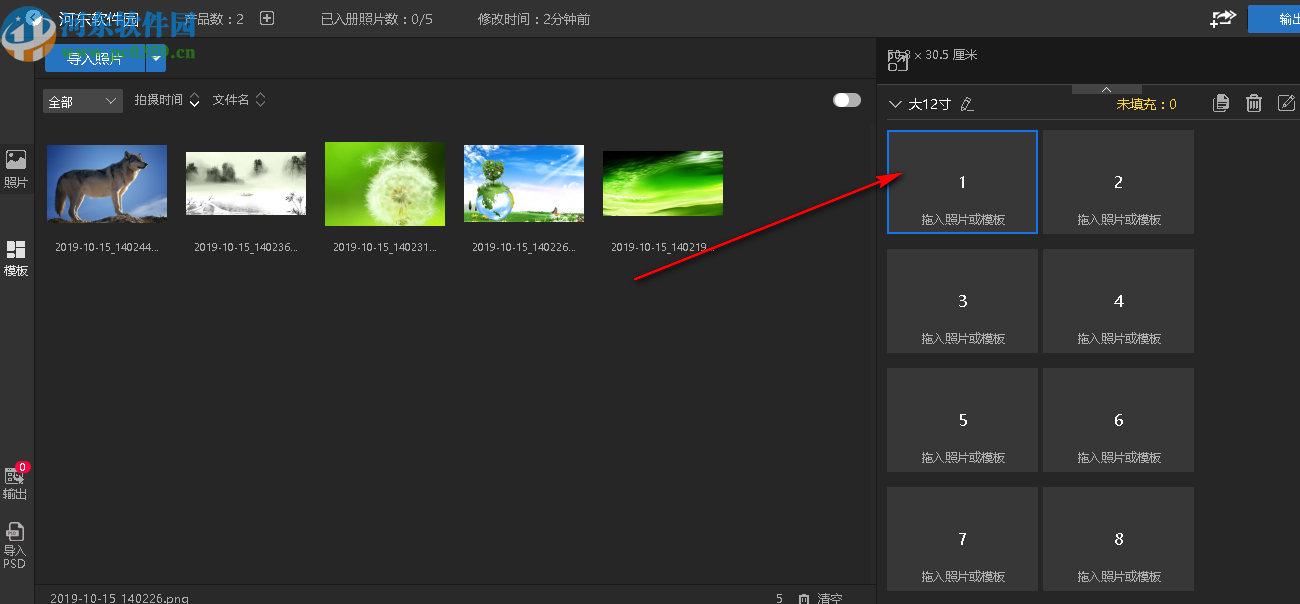This screenshot has height=604, width=1300.
Task: Click 导入PSD sidebar icon
Action: coord(15,545)
